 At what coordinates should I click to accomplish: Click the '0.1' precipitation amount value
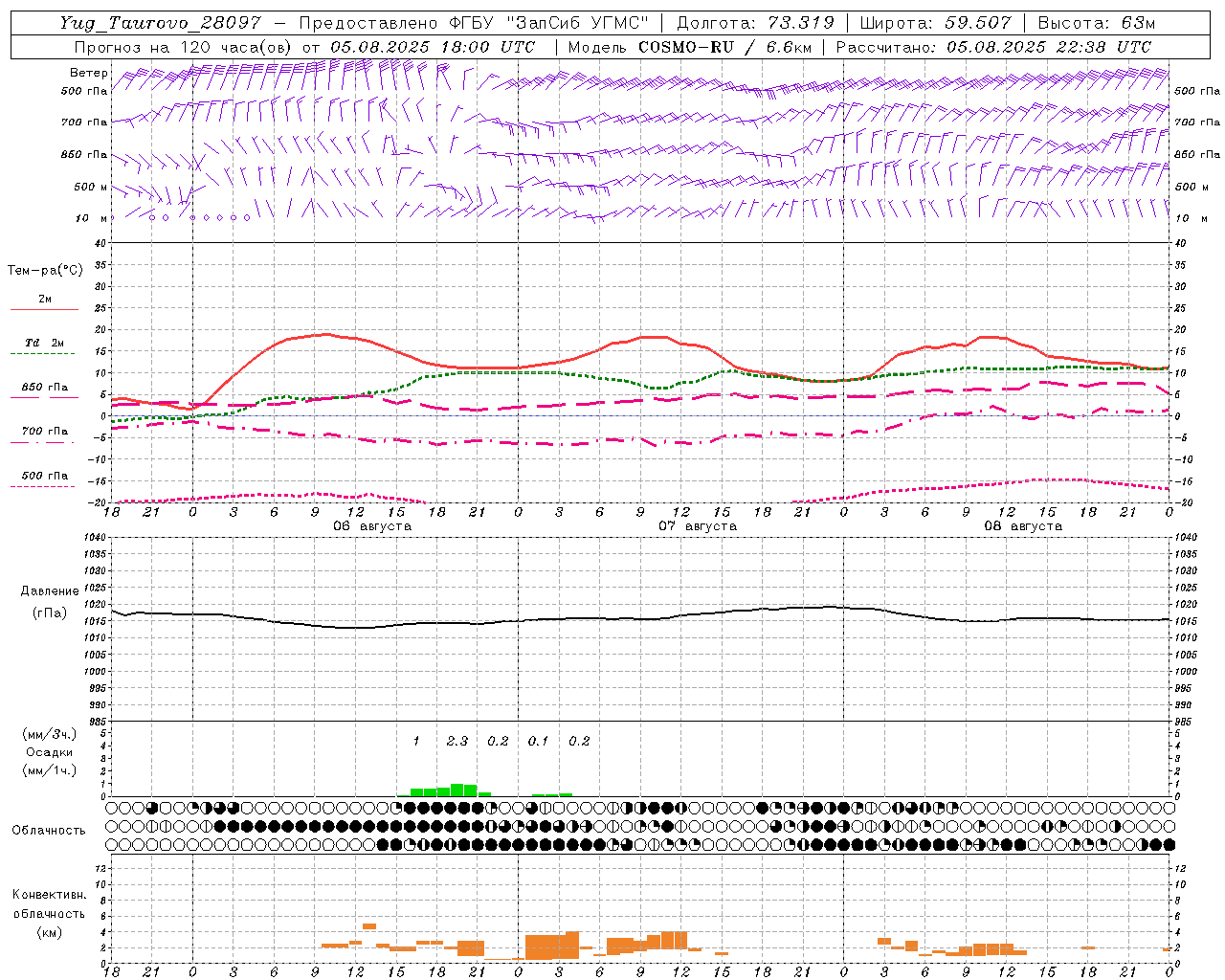539,741
